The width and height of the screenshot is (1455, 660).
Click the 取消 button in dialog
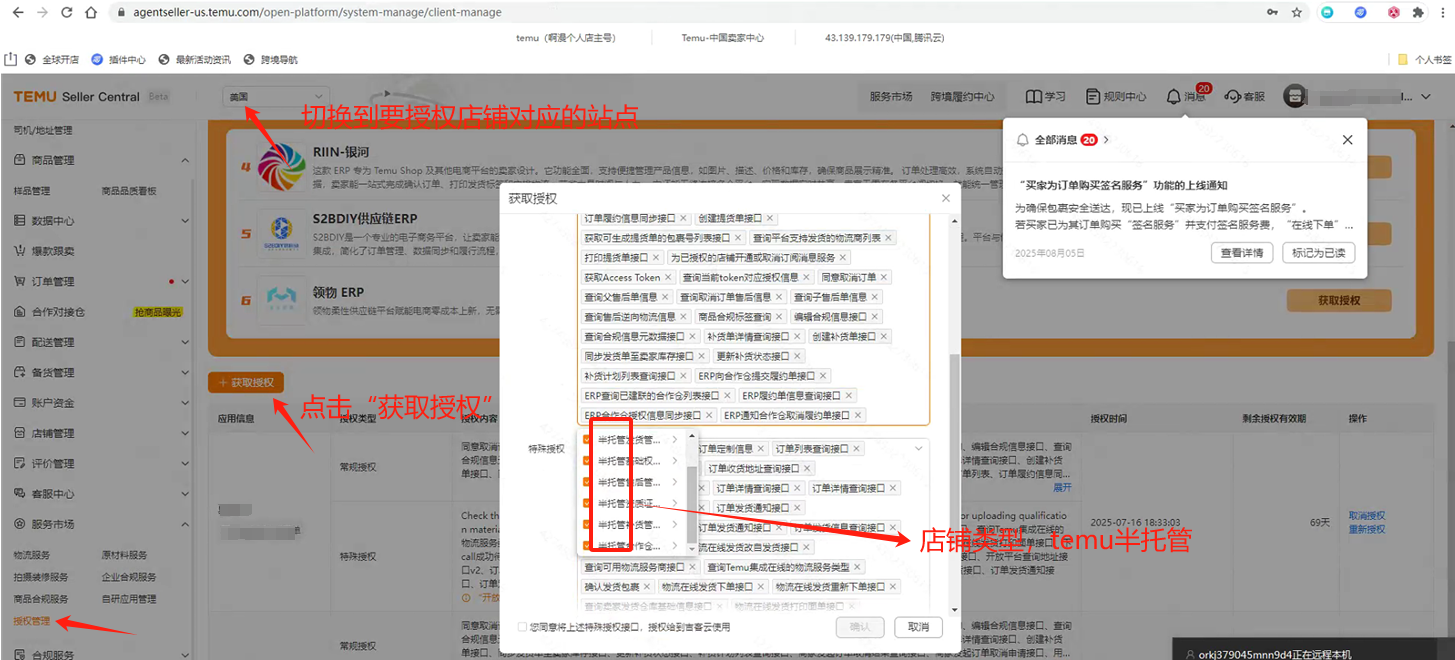click(918, 627)
